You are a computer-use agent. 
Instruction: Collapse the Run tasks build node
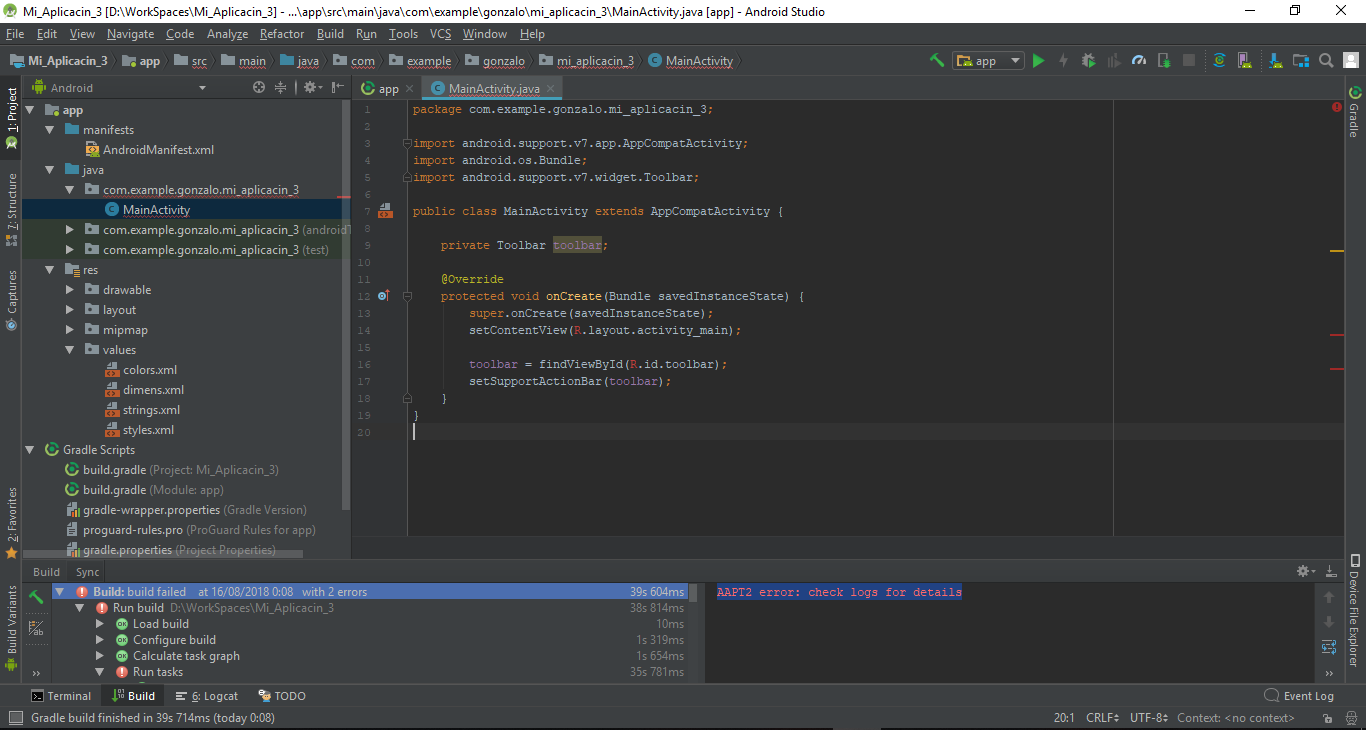pos(100,672)
